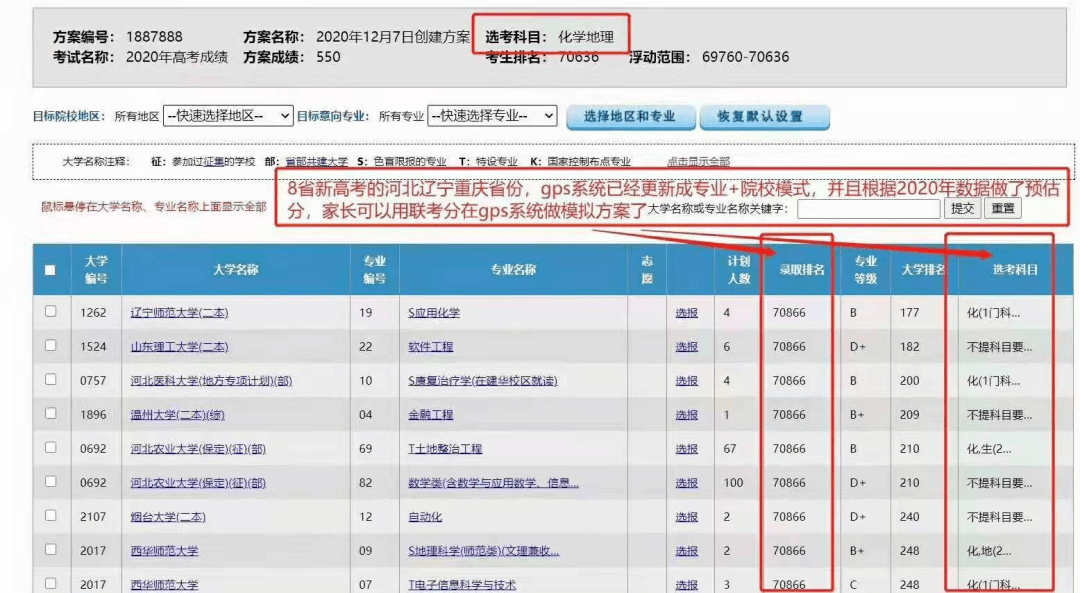Open 河北农业大学 link in T土地整治工程 row
The height and width of the screenshot is (593, 1080).
198,449
